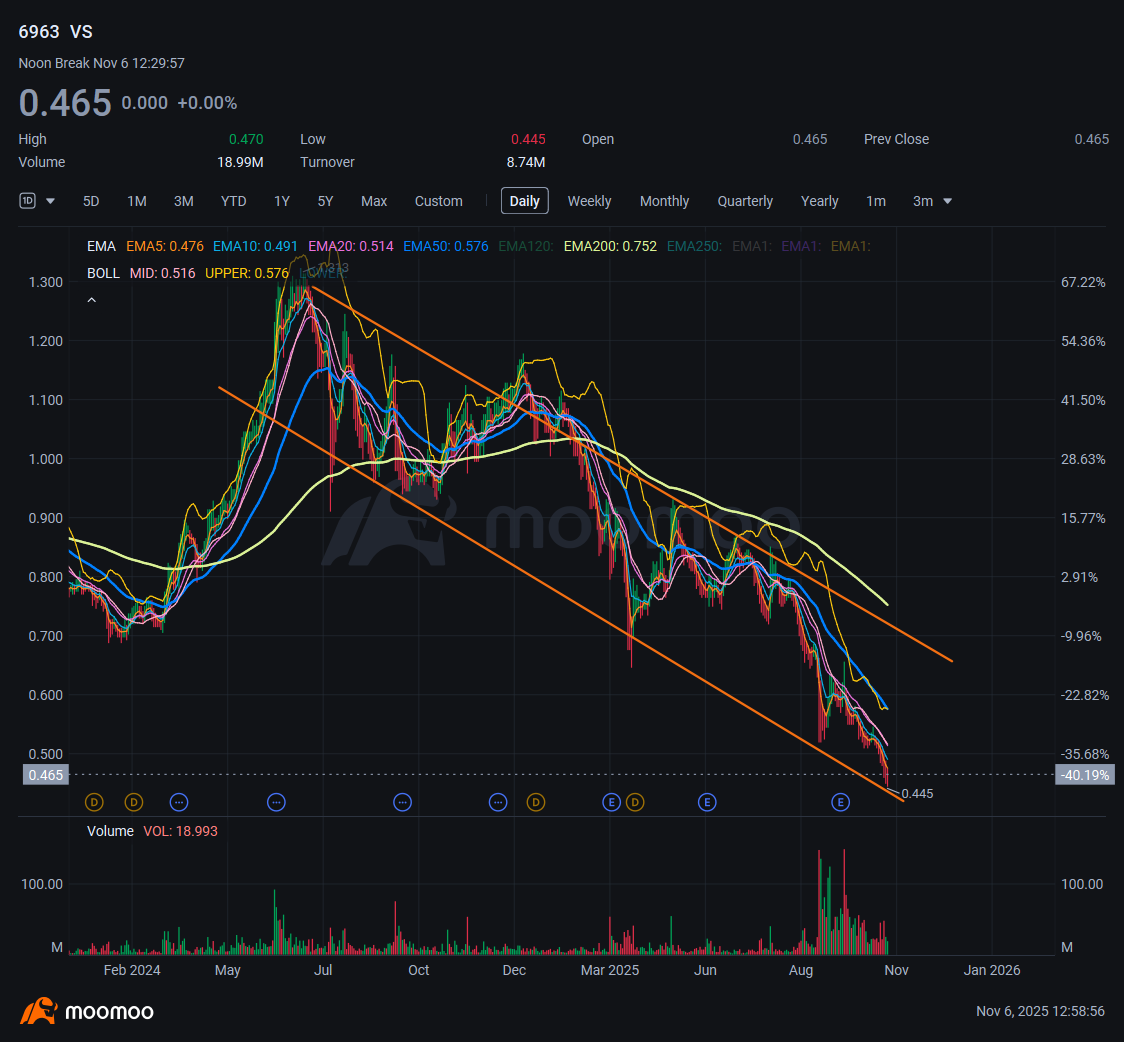Select 1m minute interval
Screen dimensions: 1124x1042
(876, 201)
